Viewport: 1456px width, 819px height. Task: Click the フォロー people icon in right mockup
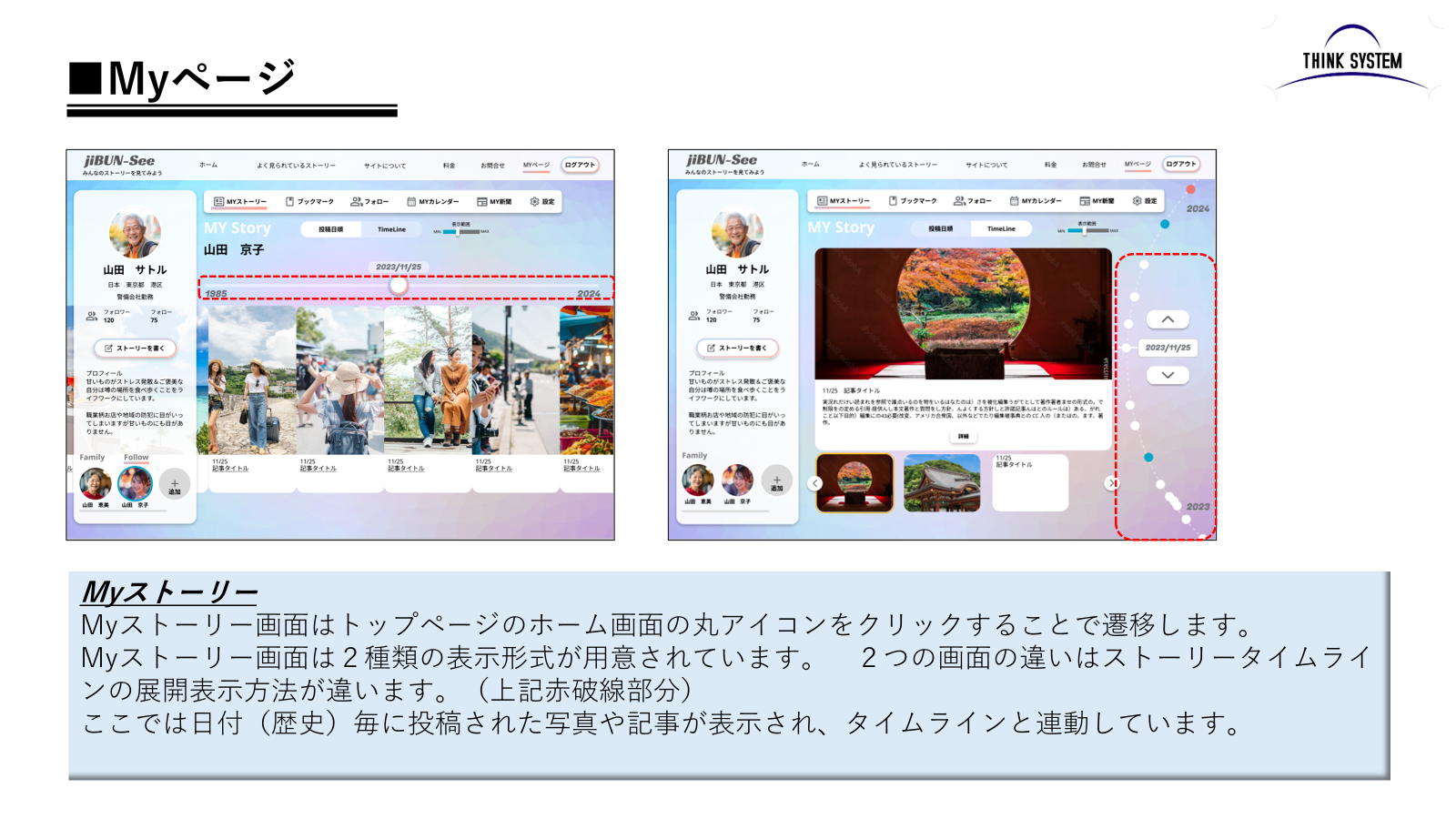point(959,201)
